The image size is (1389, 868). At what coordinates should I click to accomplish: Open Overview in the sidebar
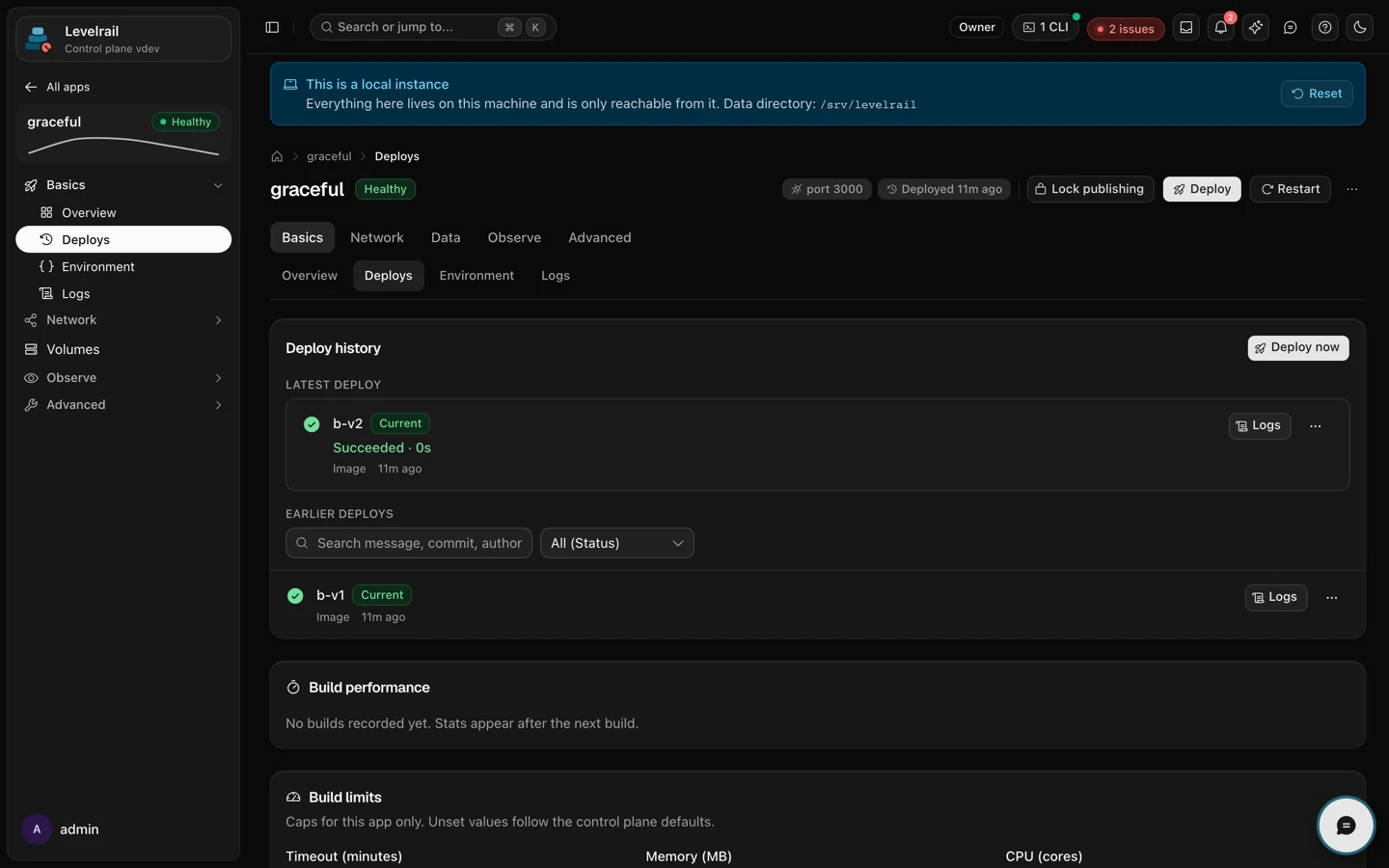123,212
